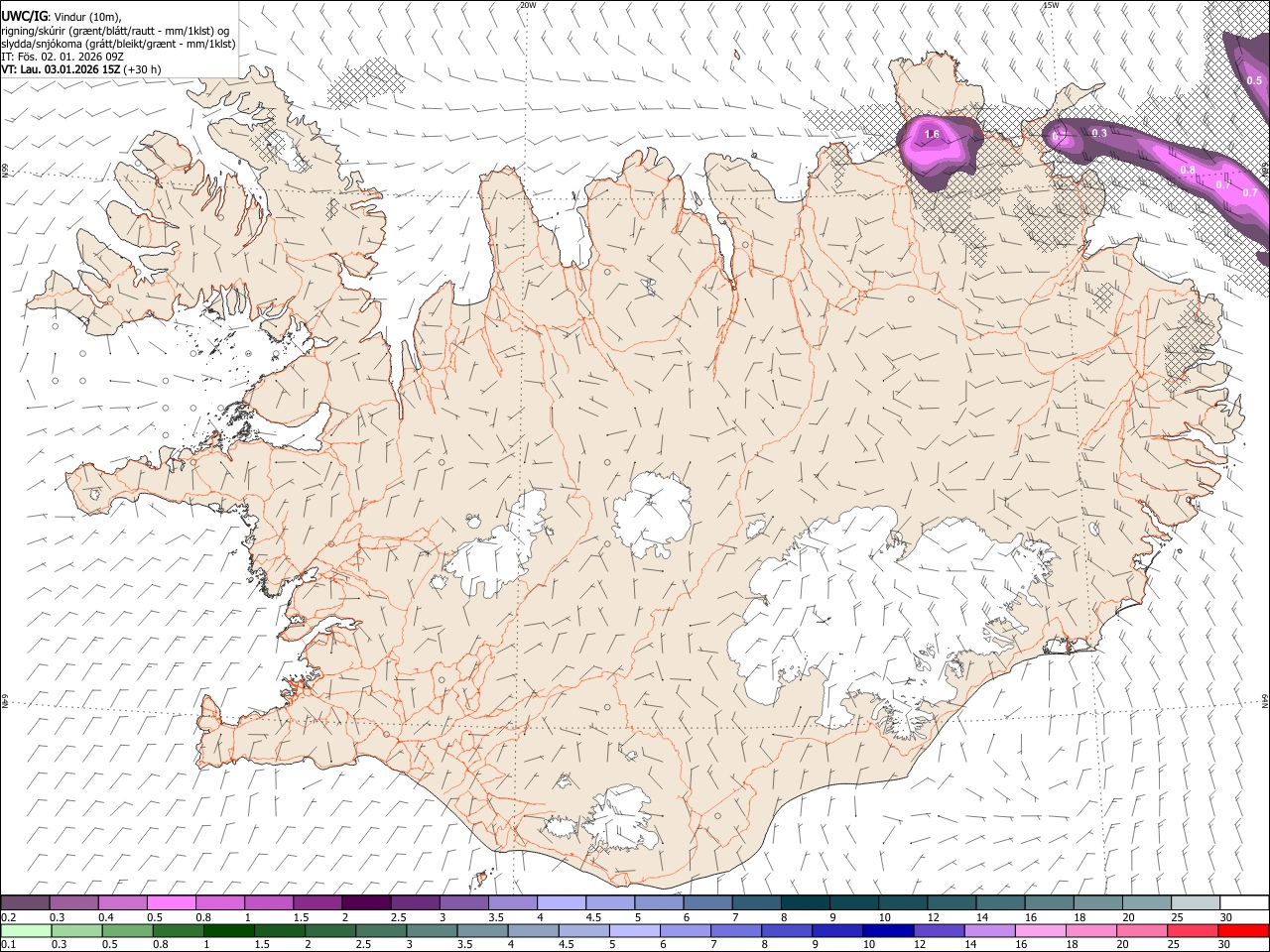This screenshot has height=952, width=1270.
Task: Click the white '0.3' value inside the northeast purple band
Action: 1099,133
